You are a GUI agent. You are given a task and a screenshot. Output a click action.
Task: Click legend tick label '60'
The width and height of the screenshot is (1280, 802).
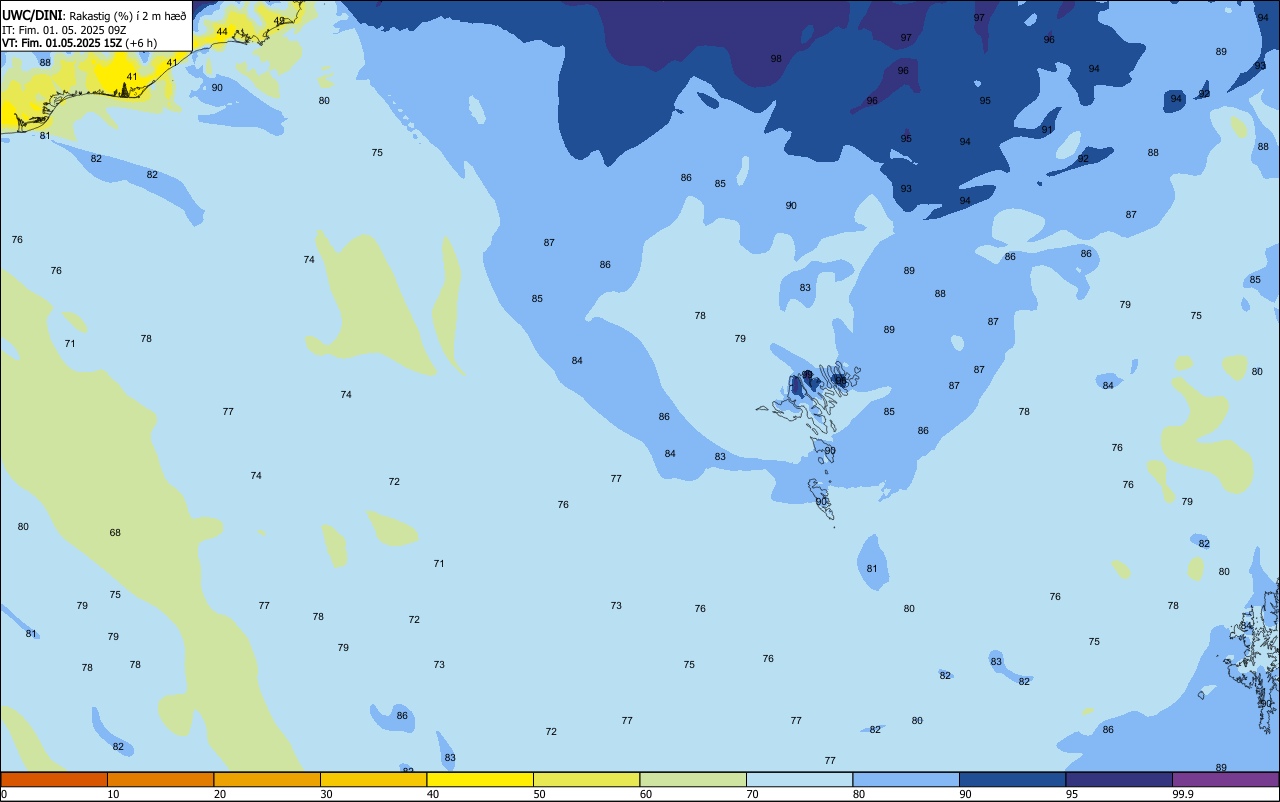pos(646,794)
